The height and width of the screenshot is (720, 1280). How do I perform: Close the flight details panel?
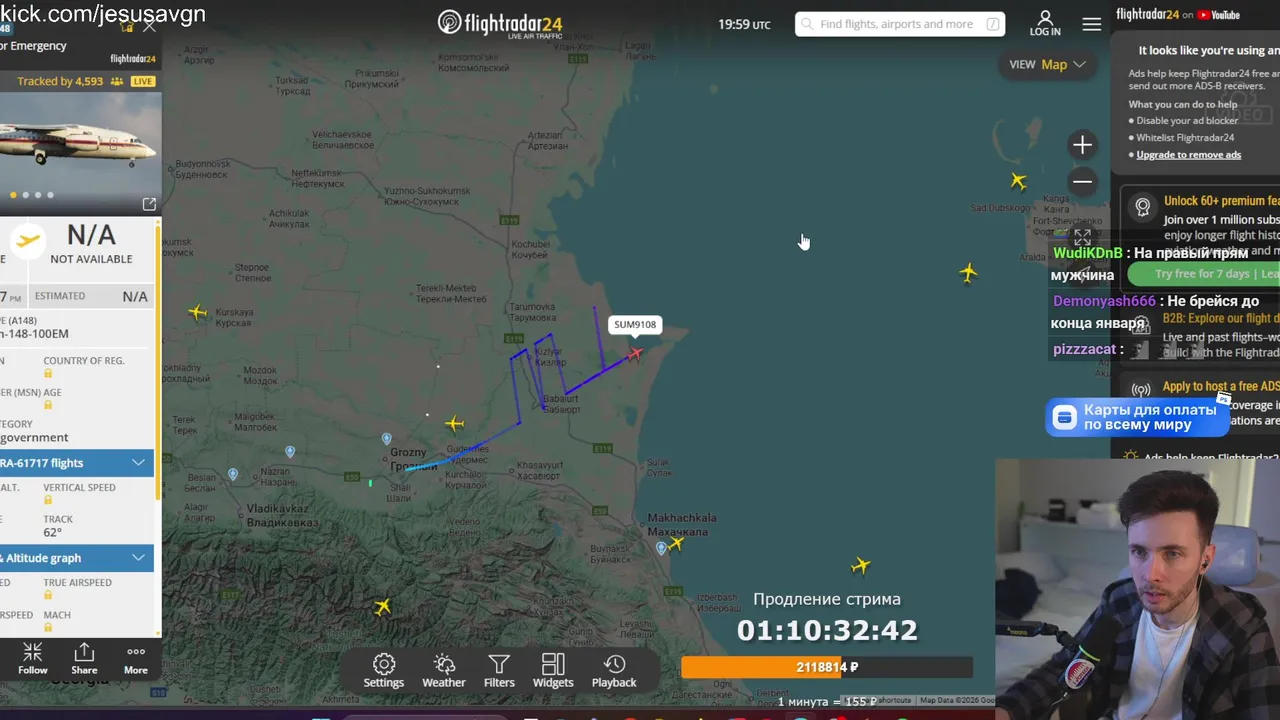point(149,26)
